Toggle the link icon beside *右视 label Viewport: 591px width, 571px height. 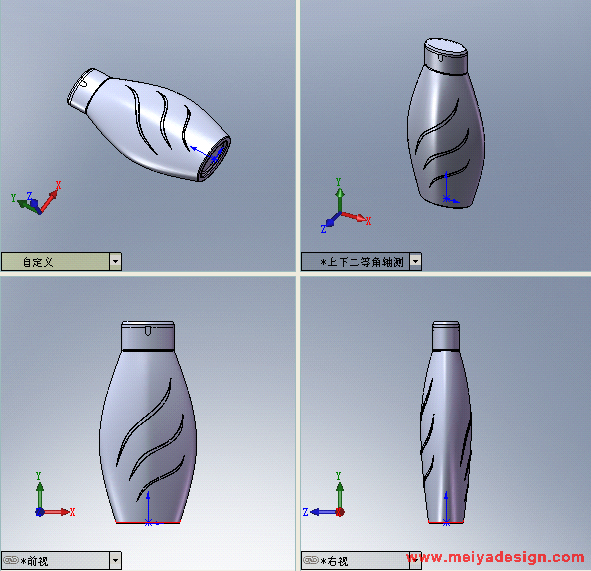tap(311, 560)
